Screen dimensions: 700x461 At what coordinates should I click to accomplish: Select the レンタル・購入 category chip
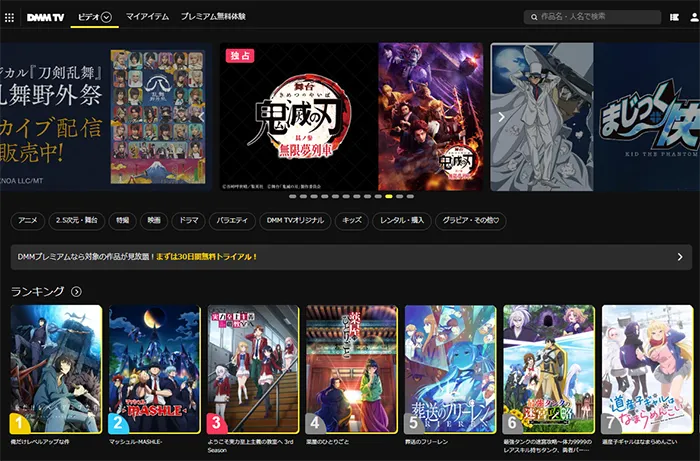click(x=399, y=220)
